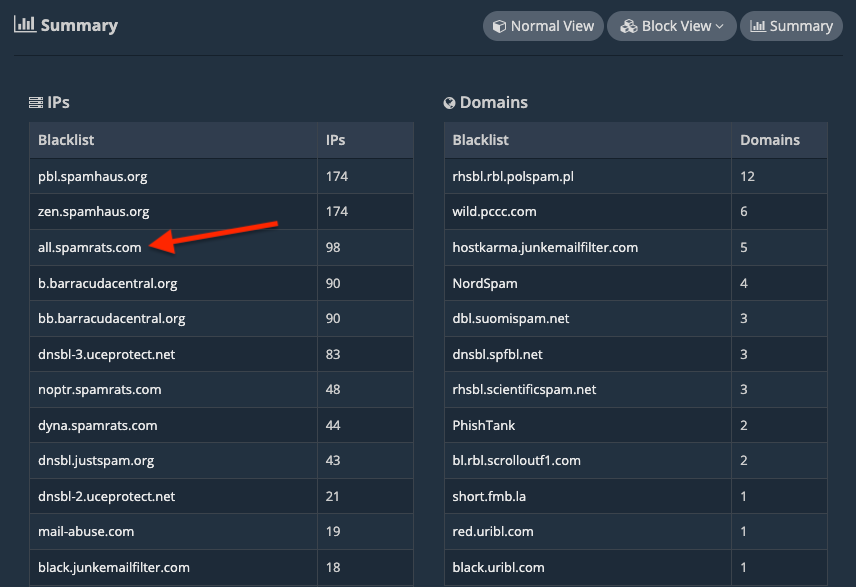Select the NordSpam domain blacklist row
This screenshot has width=856, height=587.
coord(485,283)
